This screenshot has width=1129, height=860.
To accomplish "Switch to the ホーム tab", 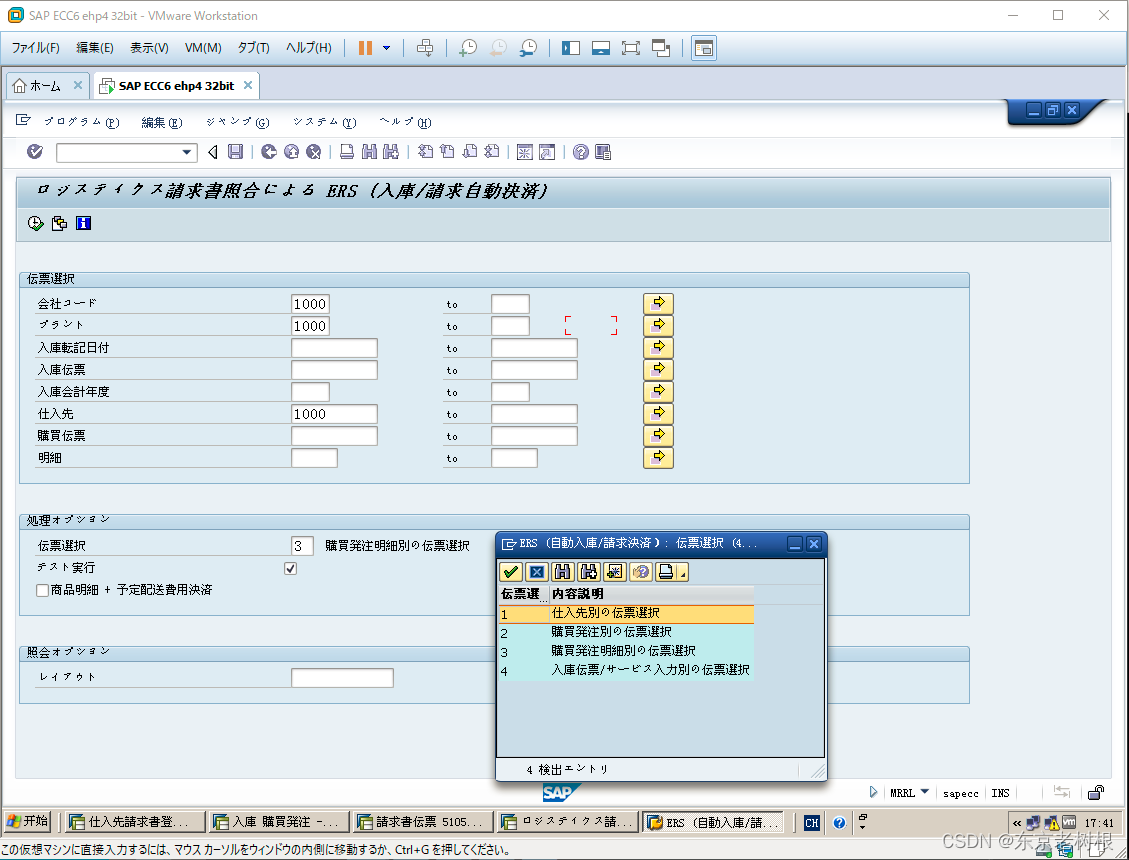I will coord(45,86).
